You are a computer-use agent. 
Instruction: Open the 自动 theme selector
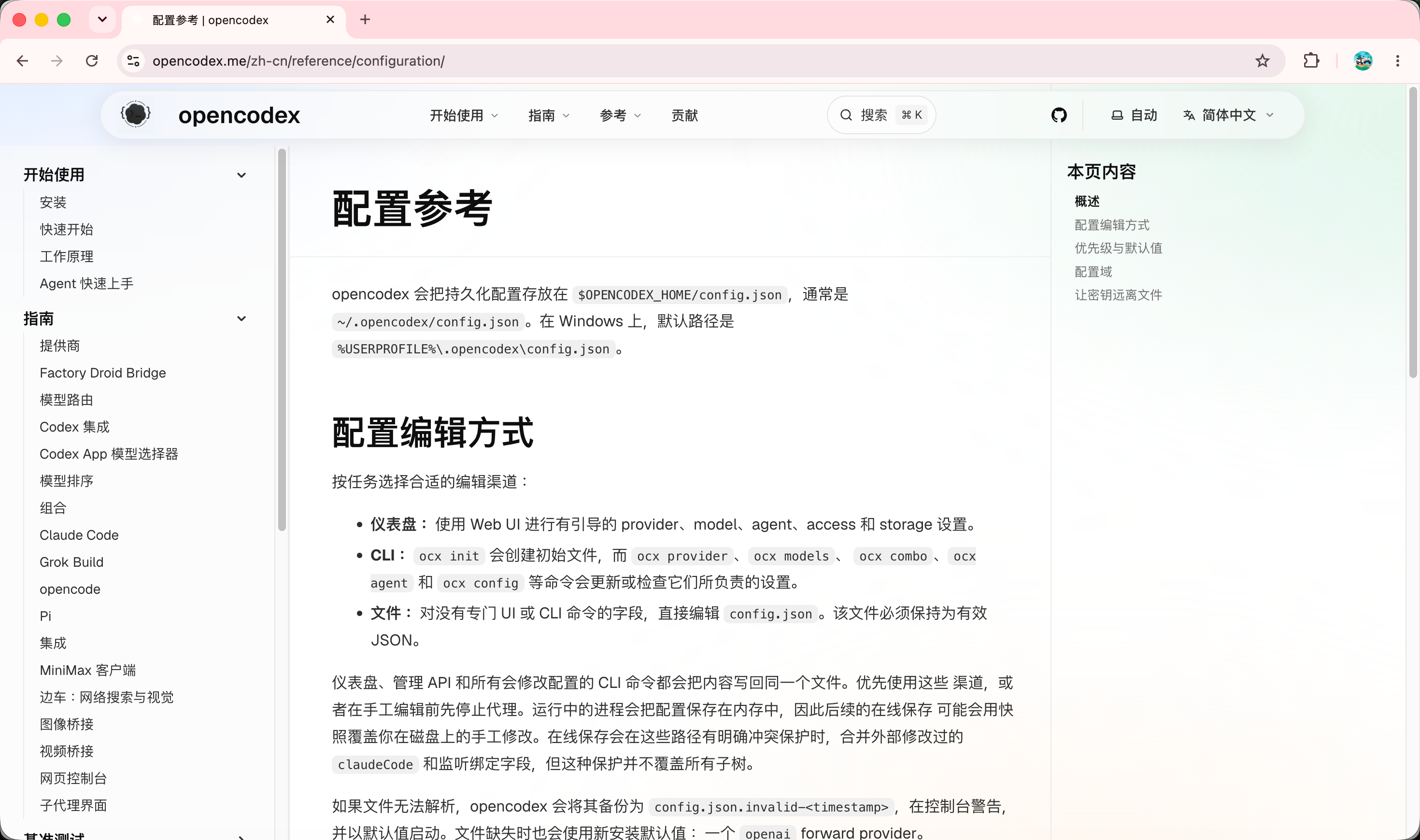pos(1134,115)
